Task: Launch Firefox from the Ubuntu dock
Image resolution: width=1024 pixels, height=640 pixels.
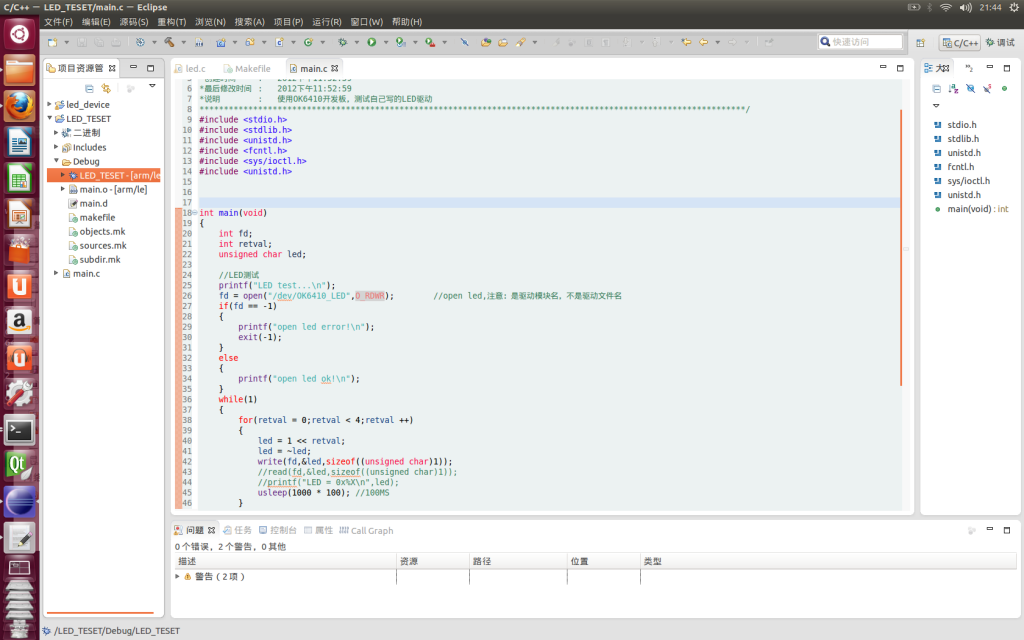Action: coord(19,106)
